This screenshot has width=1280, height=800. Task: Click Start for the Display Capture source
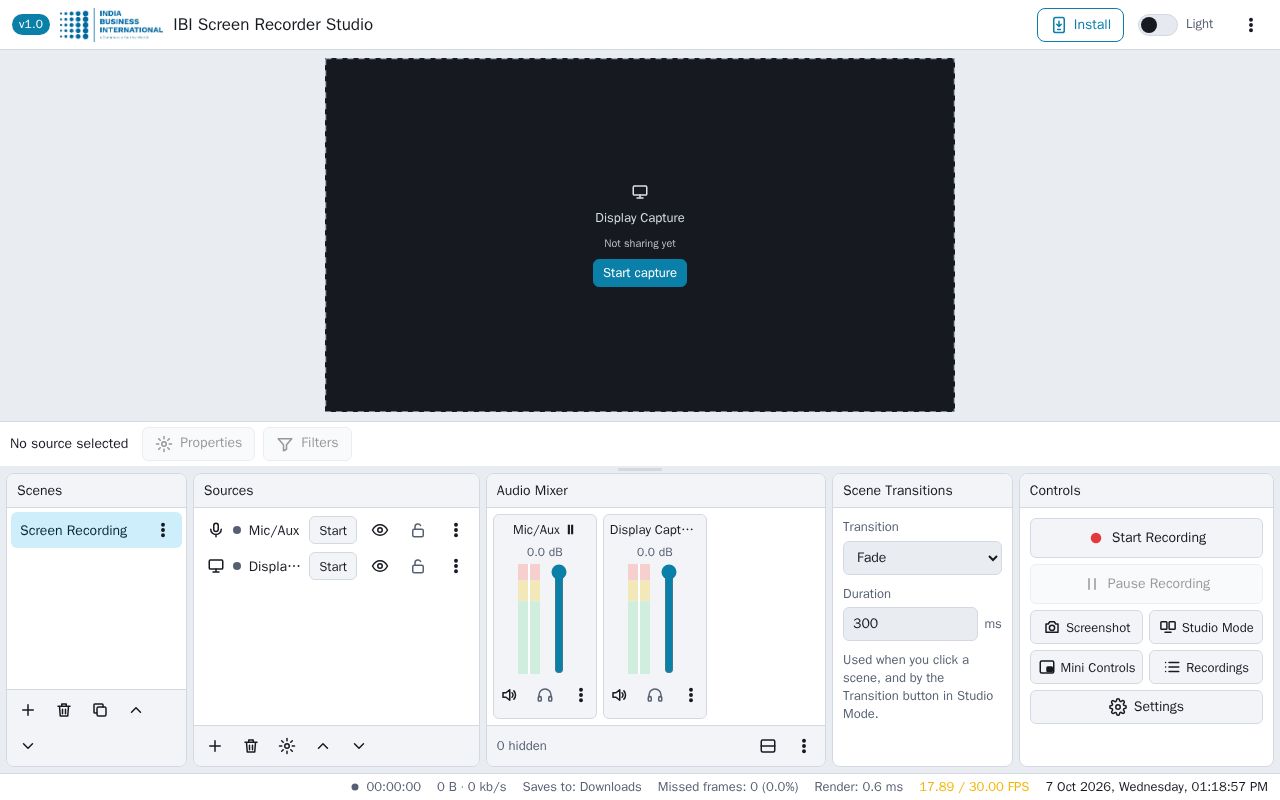333,566
